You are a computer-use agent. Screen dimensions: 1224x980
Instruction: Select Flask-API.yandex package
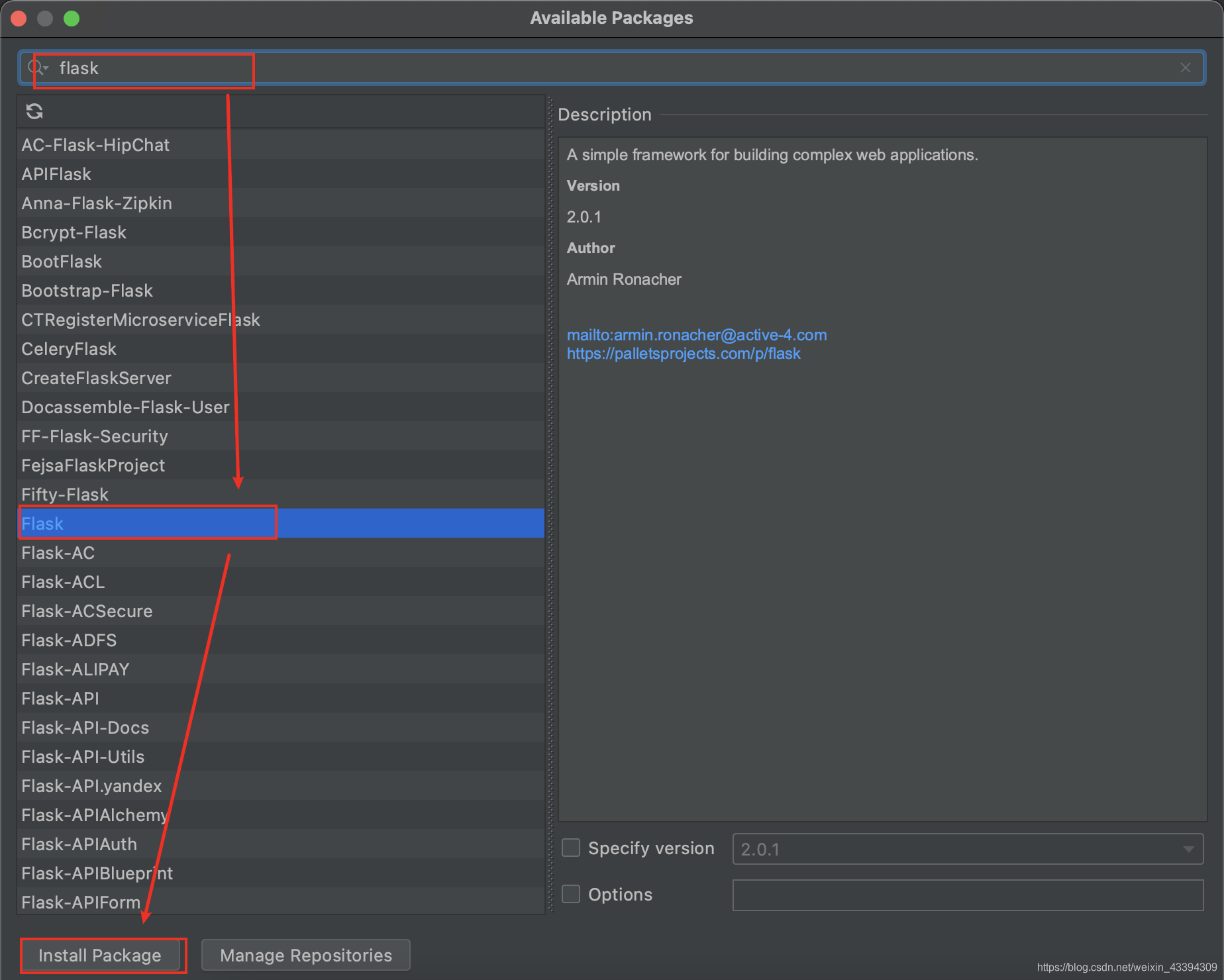[281, 785]
